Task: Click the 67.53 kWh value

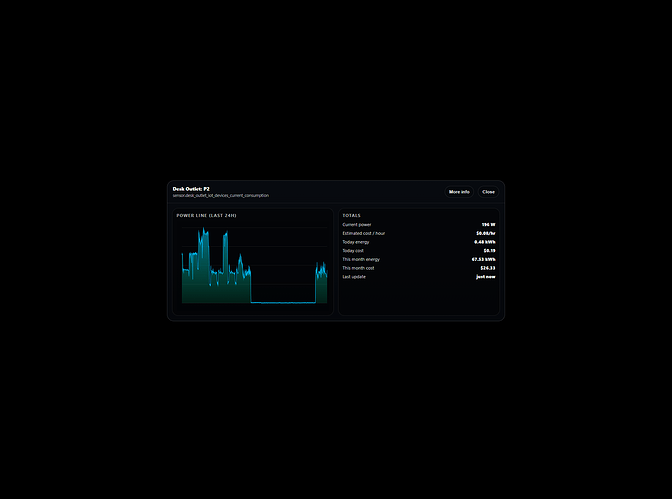Action: [x=483, y=259]
